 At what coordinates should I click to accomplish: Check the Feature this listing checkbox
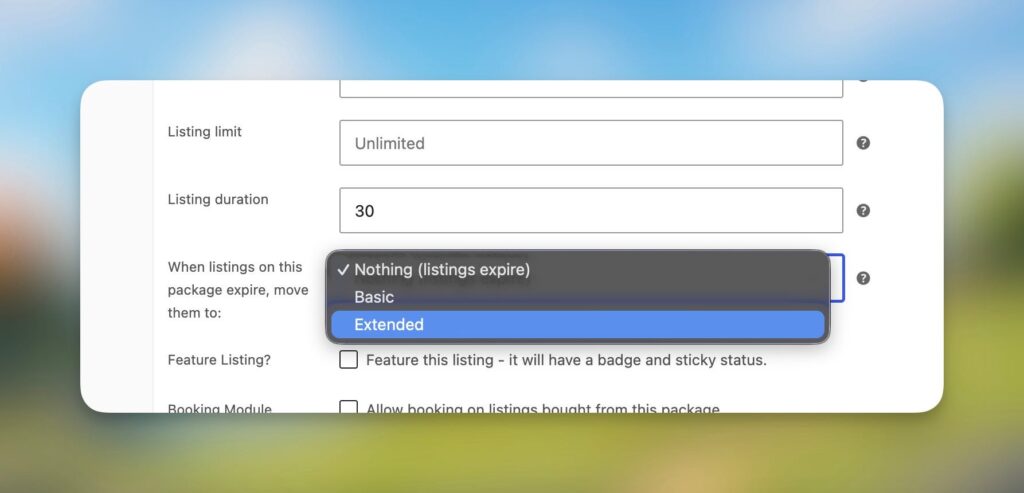pyautogui.click(x=349, y=360)
